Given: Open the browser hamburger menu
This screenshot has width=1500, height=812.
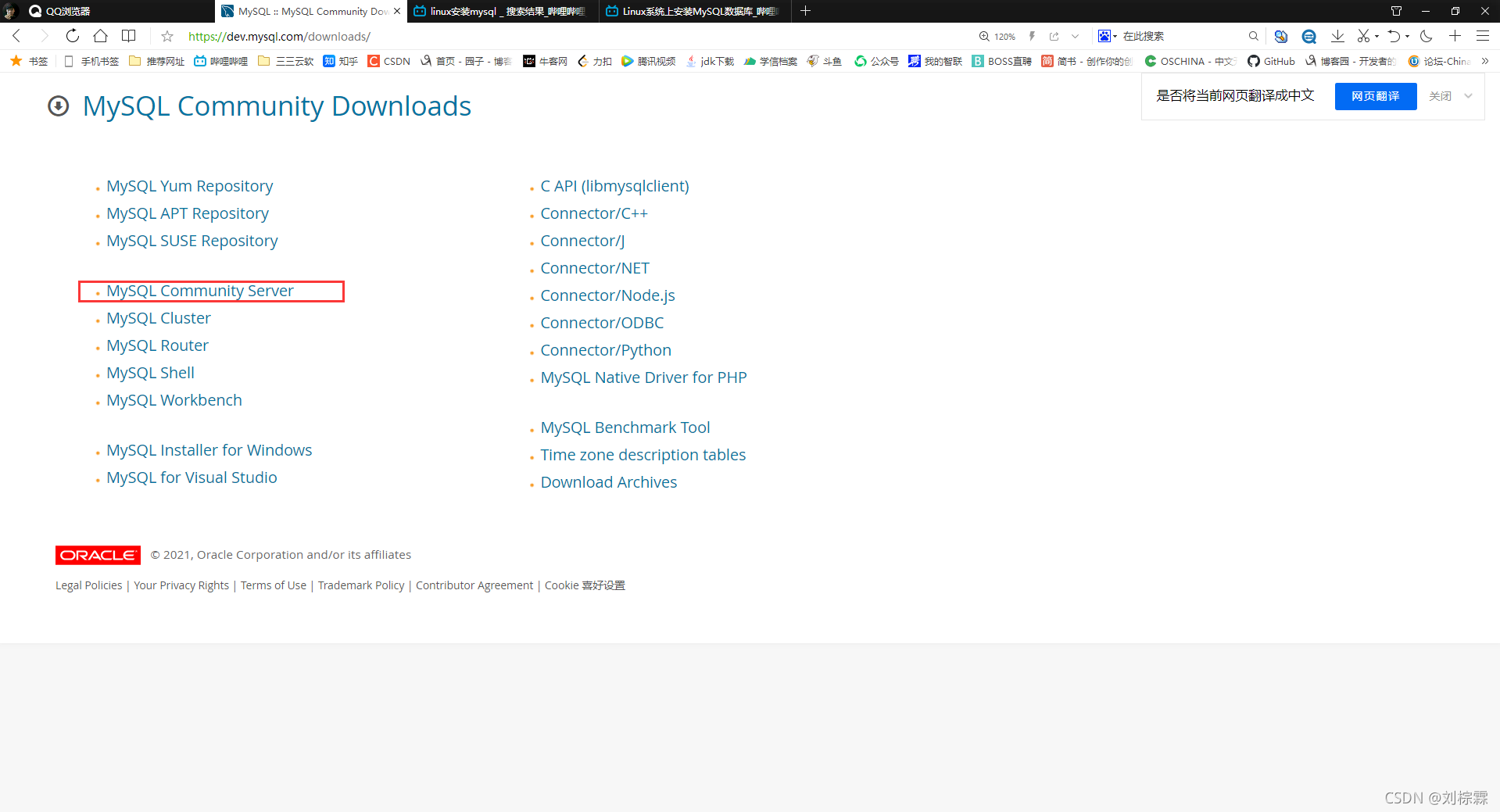Looking at the screenshot, I should tap(1482, 36).
